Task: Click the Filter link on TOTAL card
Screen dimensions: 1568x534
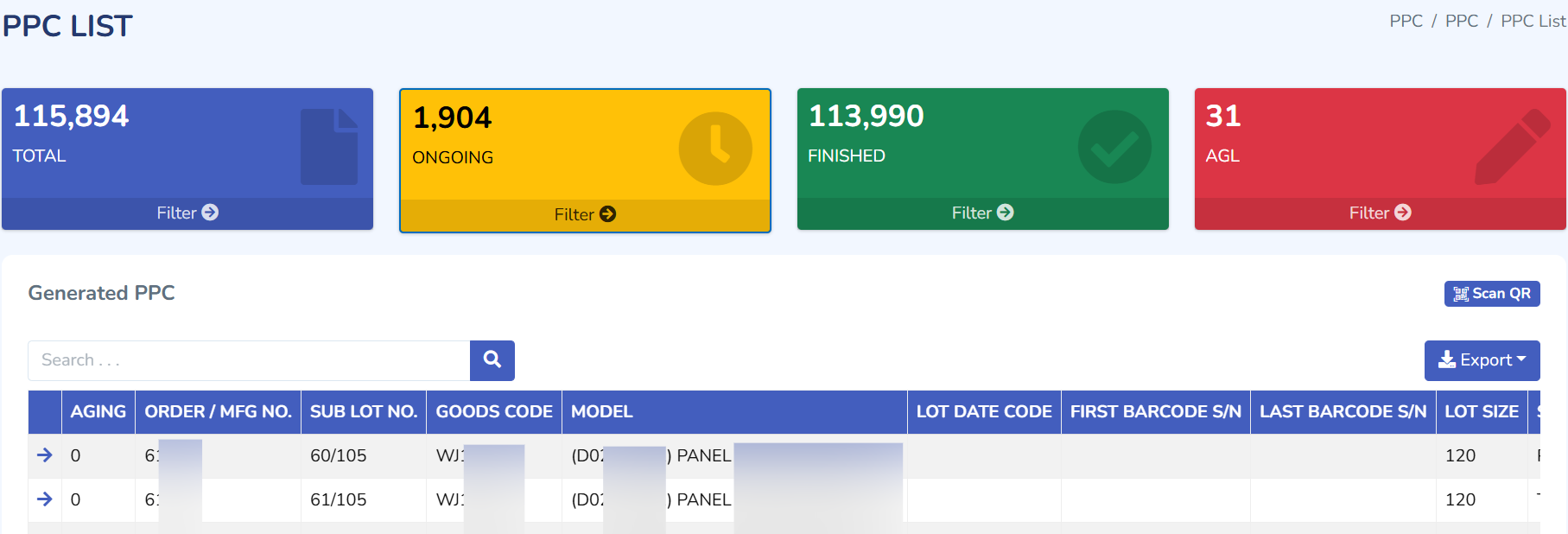Action: click(x=187, y=213)
